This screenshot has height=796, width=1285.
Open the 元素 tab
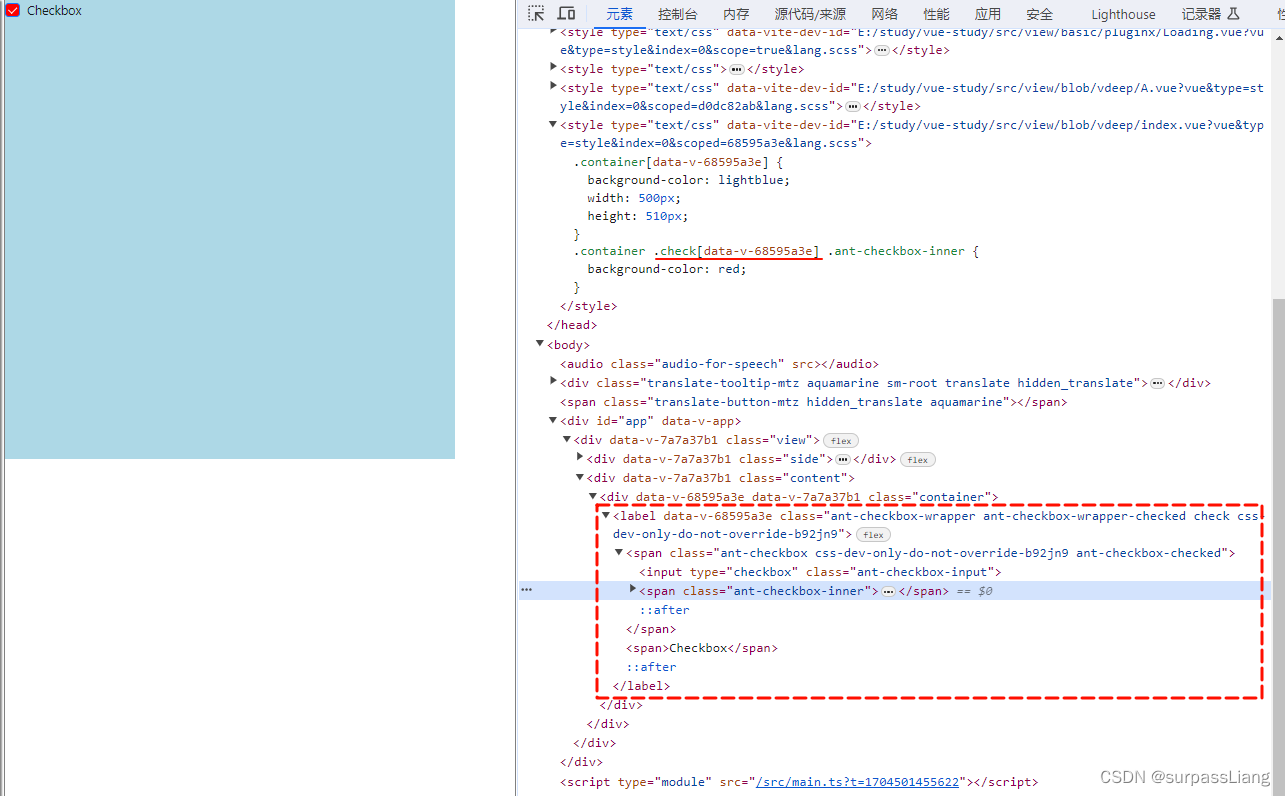click(x=619, y=14)
